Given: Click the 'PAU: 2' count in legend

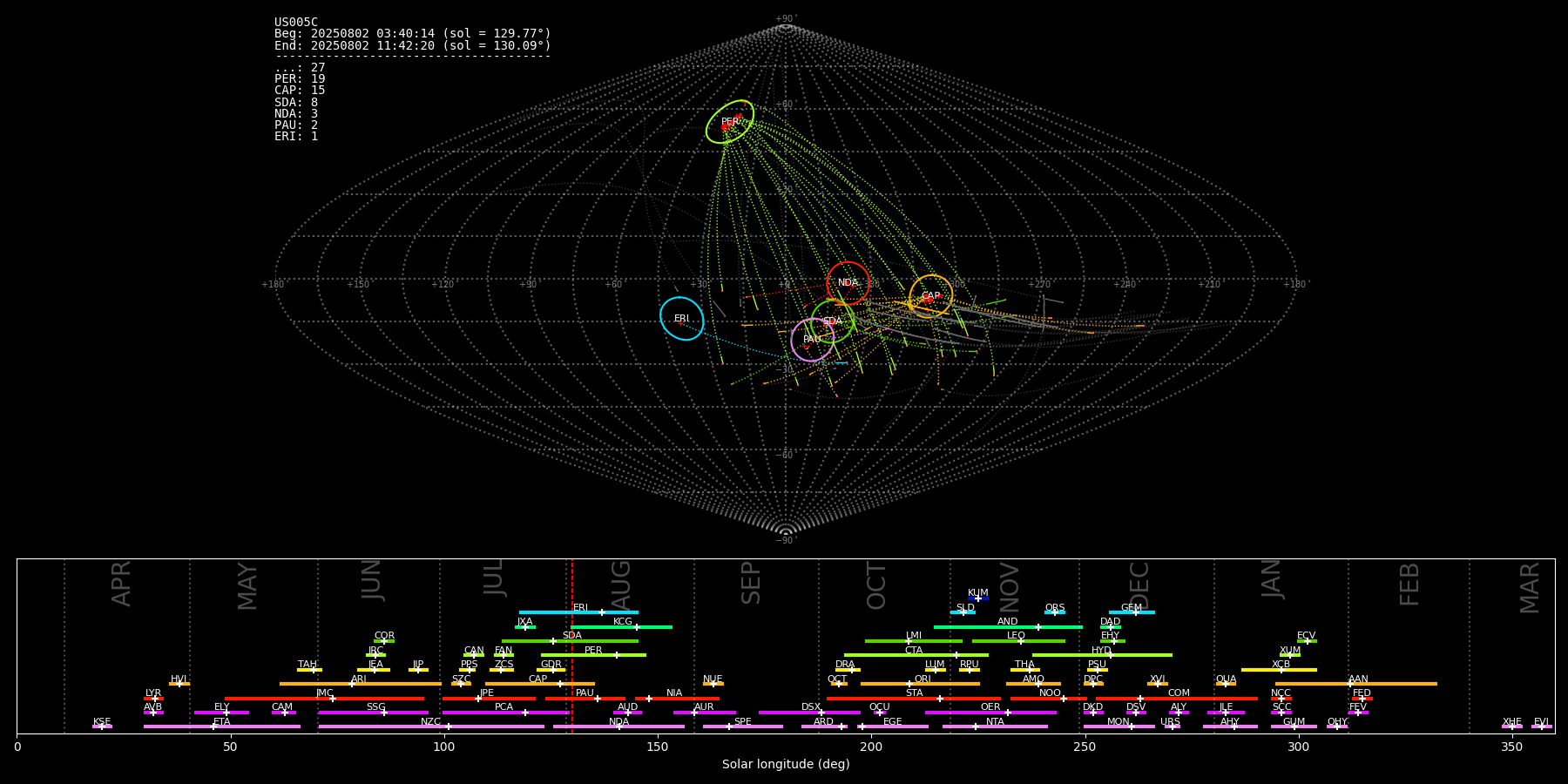Looking at the screenshot, I should 296,125.
